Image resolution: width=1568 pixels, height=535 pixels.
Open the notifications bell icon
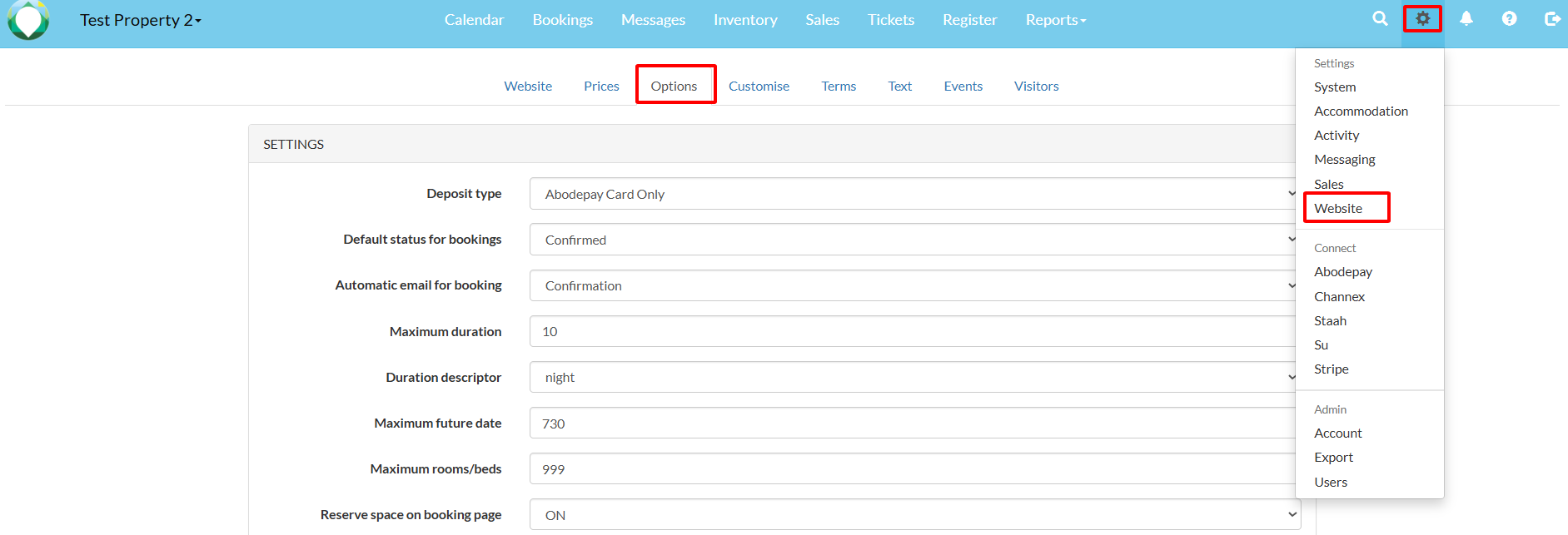click(x=1466, y=18)
